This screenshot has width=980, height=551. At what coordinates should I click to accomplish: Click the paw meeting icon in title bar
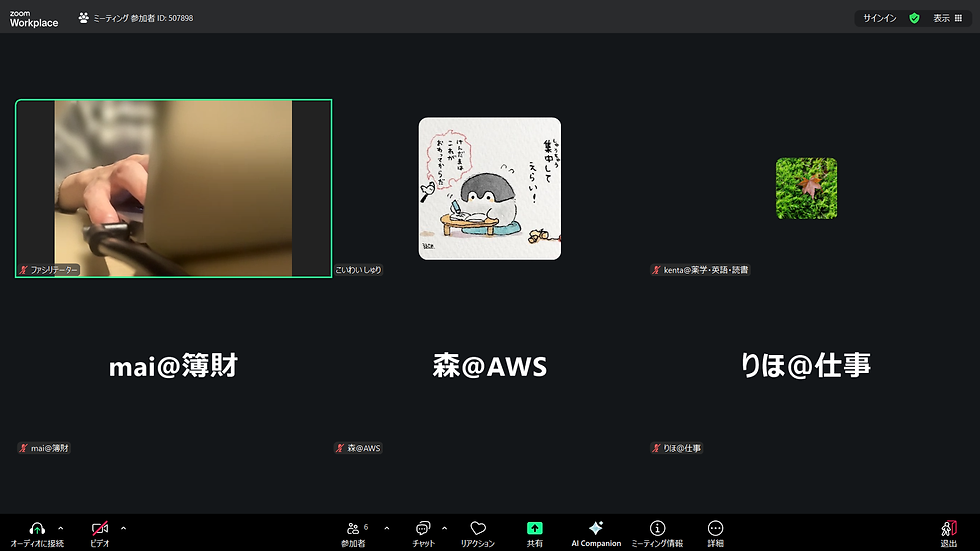tap(84, 18)
